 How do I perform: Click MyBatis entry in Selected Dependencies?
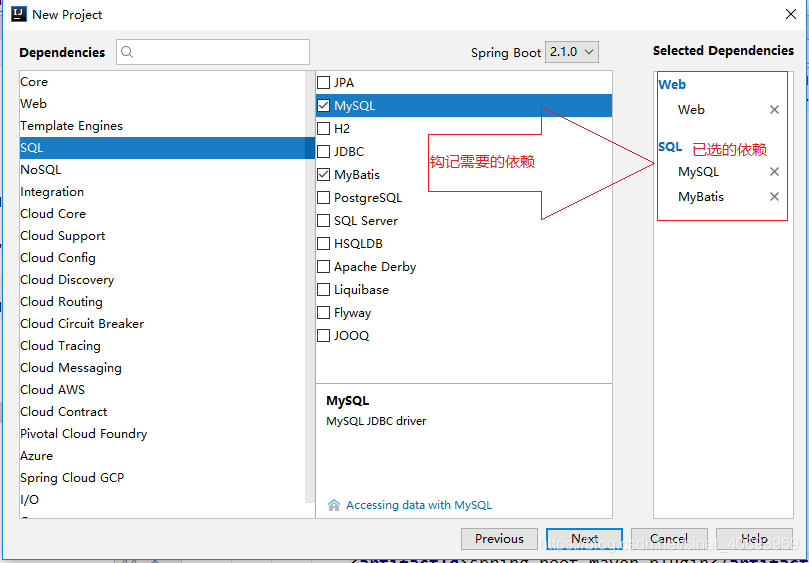point(701,197)
